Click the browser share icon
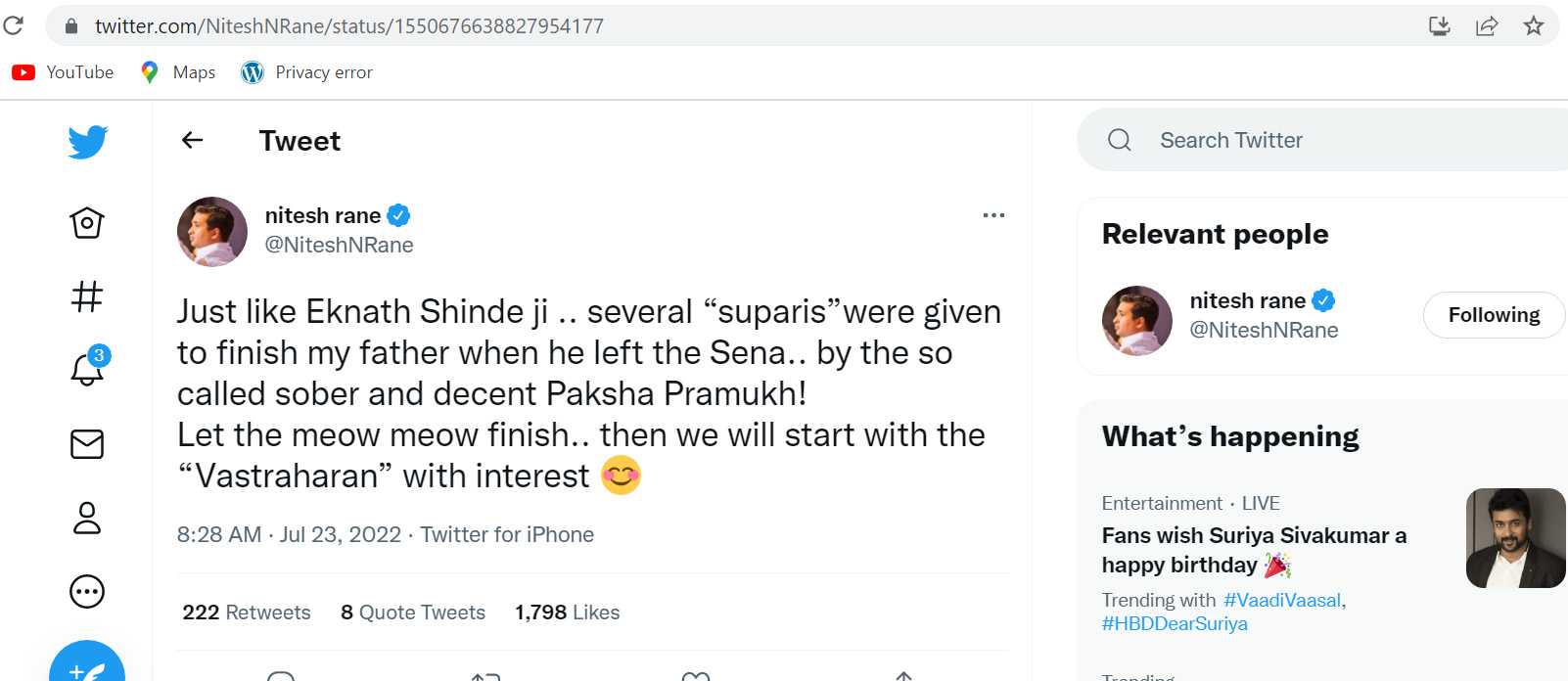The image size is (1568, 681). 1487,26
